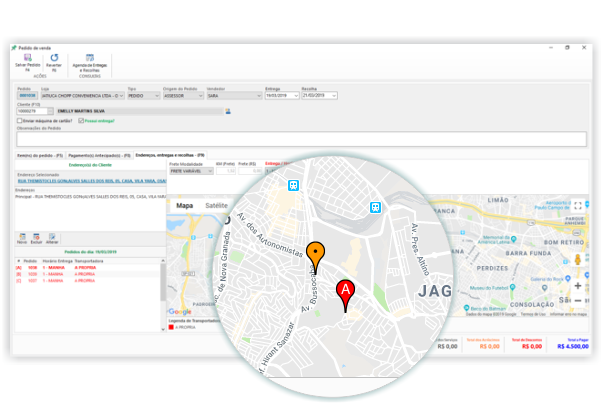This screenshot has width=608, height=403.
Task: Click the Galeria do Rock map pin
Action: [568, 278]
